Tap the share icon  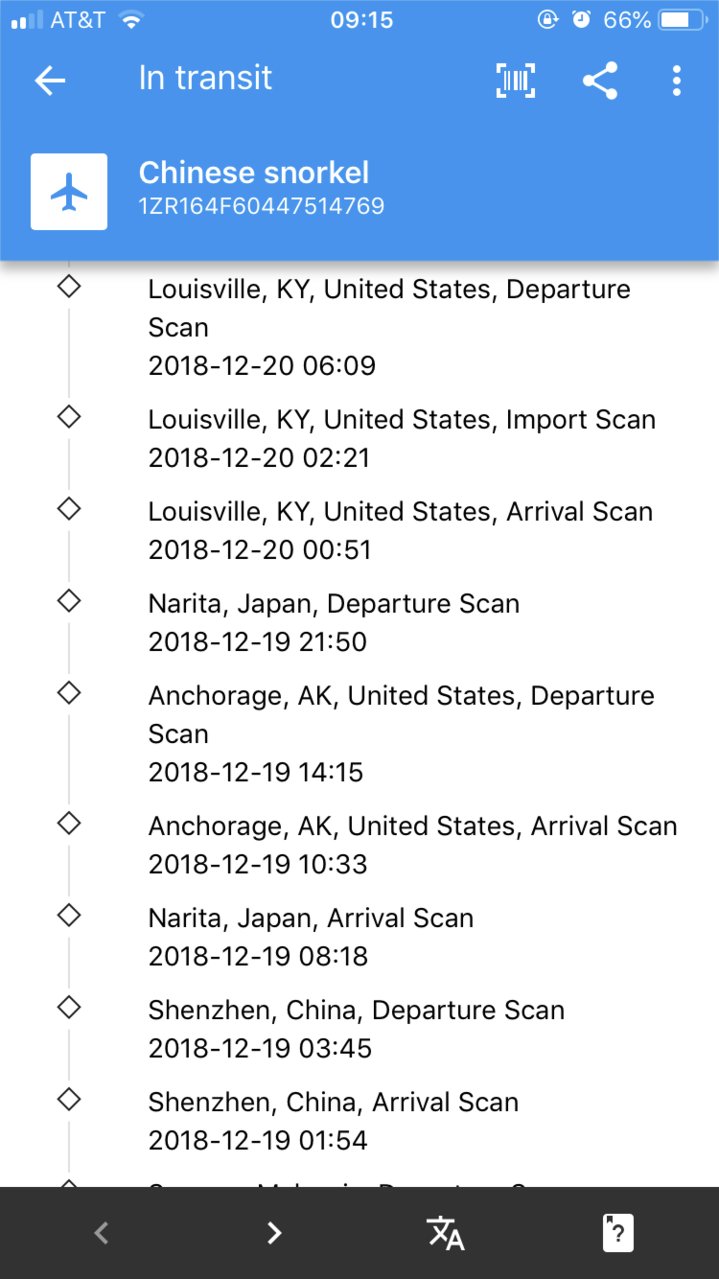tap(600, 81)
